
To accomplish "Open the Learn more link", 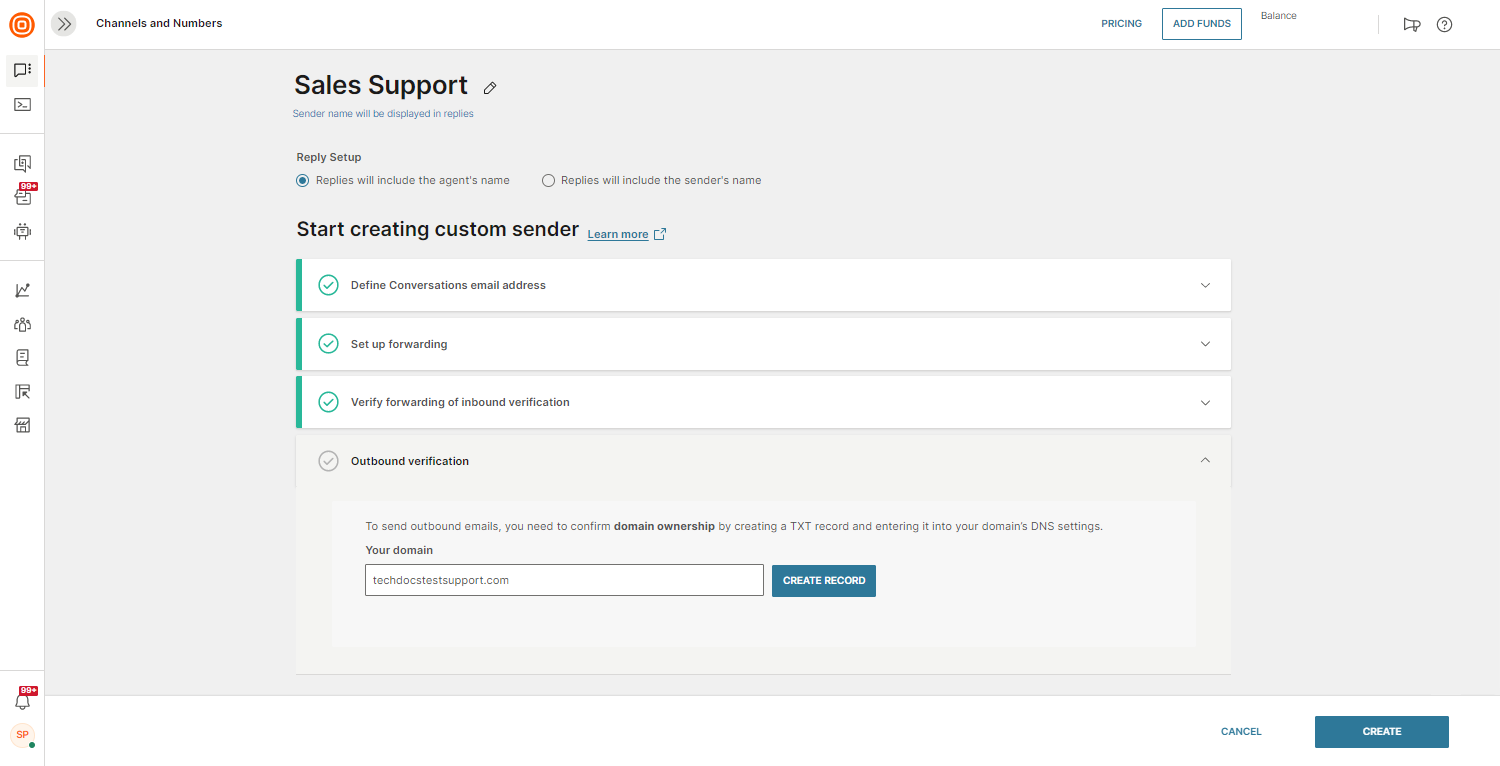I will pos(618,235).
